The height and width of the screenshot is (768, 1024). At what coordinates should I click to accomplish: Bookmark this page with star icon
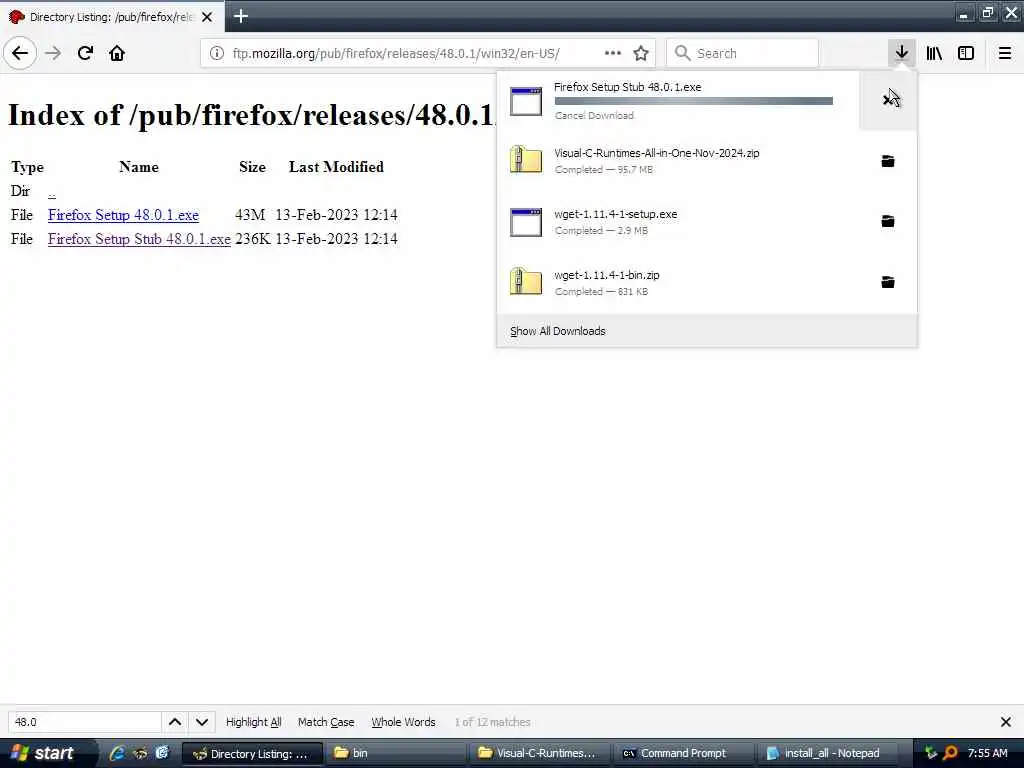(641, 53)
